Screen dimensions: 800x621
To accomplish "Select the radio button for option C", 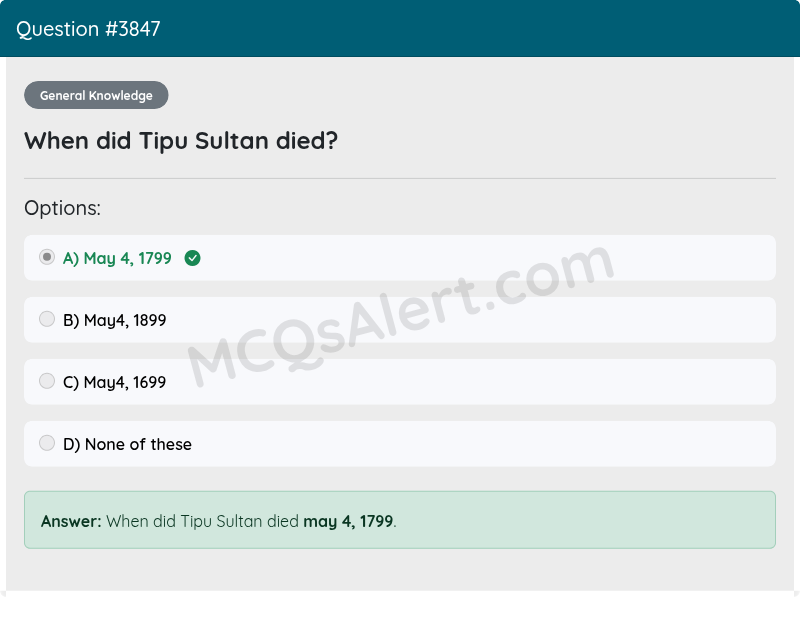I will tap(46, 381).
